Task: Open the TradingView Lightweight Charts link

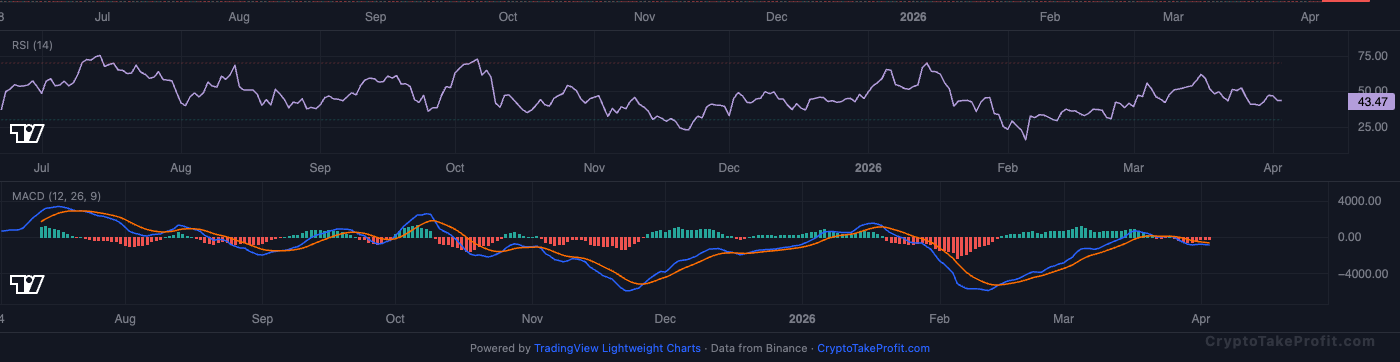Action: tap(617, 348)
